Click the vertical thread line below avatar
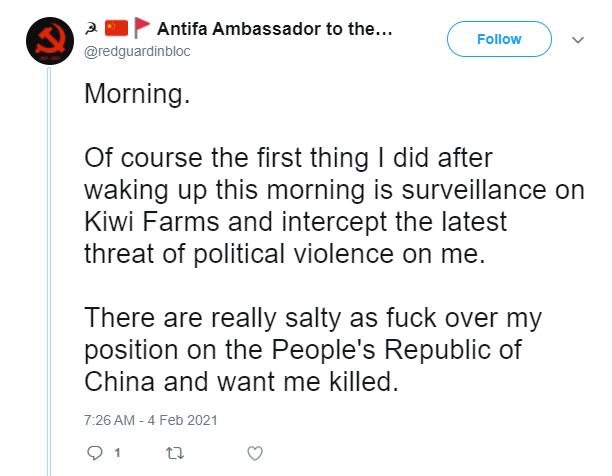This screenshot has height=476, width=612. [x=49, y=271]
